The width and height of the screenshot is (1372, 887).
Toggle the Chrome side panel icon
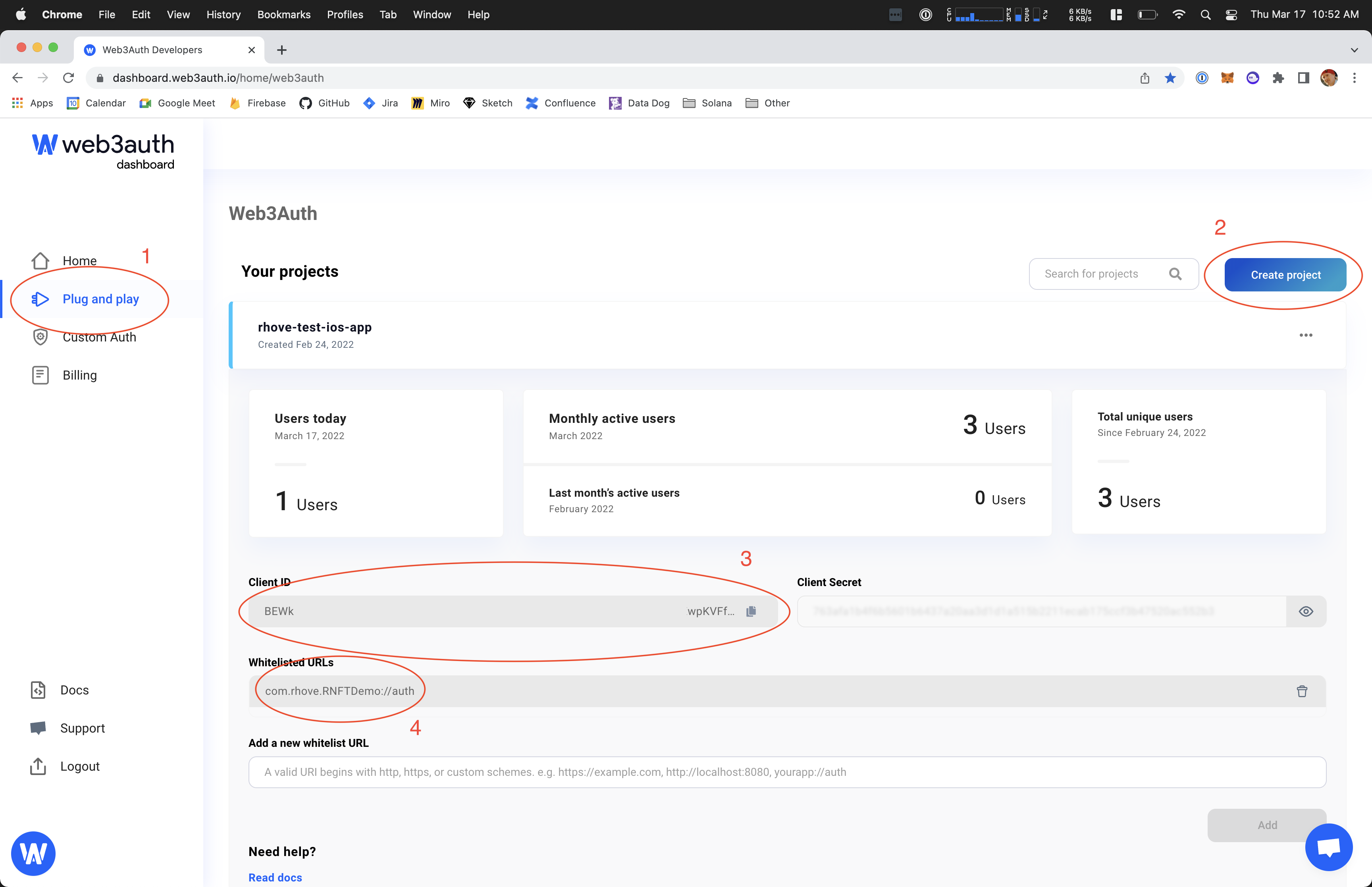pos(1303,78)
